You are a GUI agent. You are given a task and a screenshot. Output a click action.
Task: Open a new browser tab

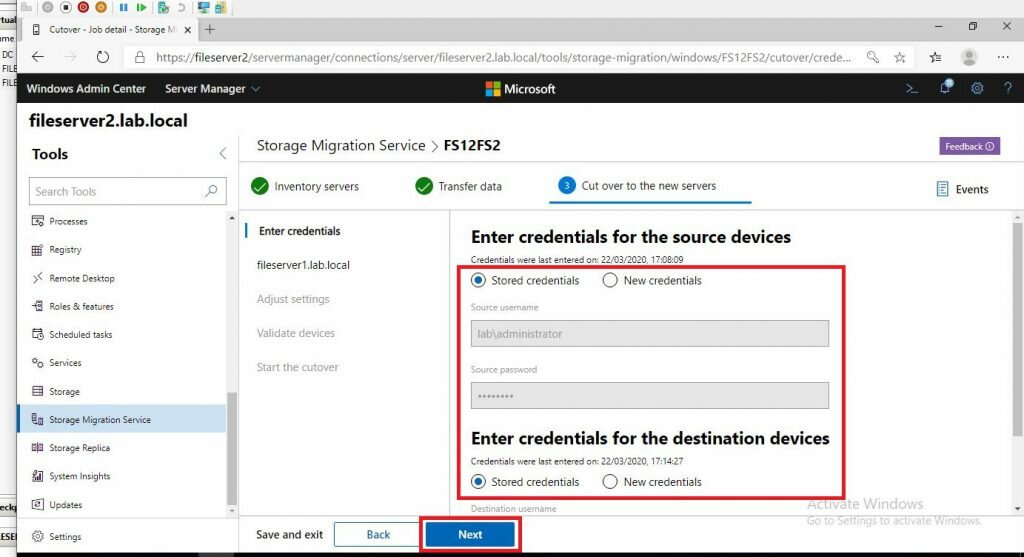pyautogui.click(x=210, y=29)
